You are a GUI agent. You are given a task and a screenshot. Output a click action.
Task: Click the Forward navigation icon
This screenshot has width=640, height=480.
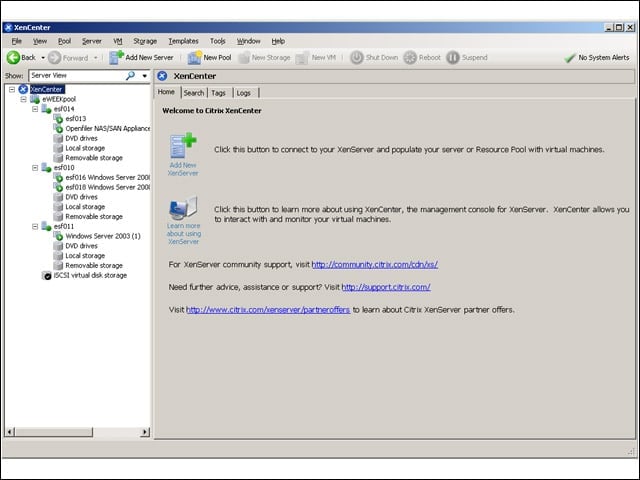(55, 58)
